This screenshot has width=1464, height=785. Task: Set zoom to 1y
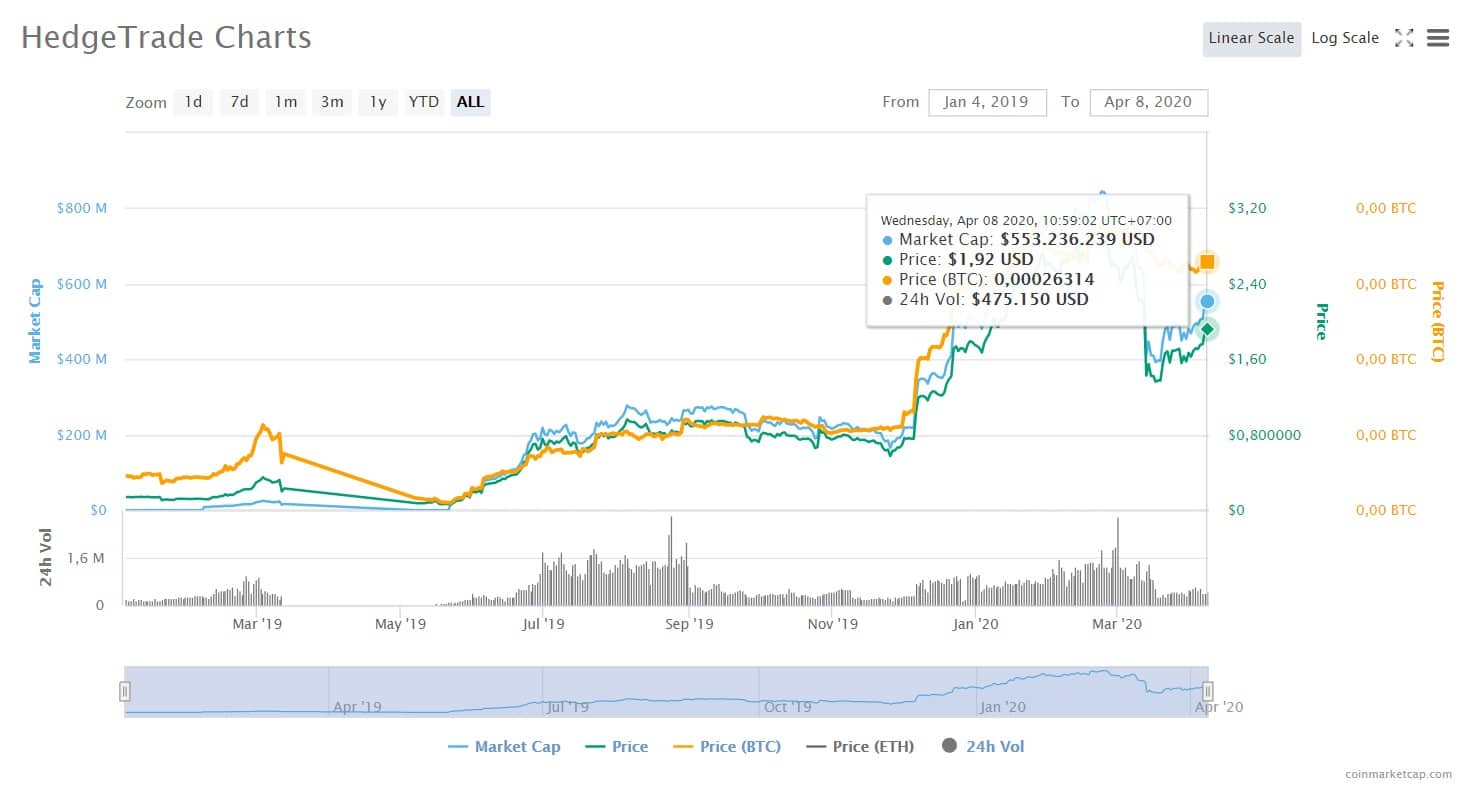click(378, 102)
